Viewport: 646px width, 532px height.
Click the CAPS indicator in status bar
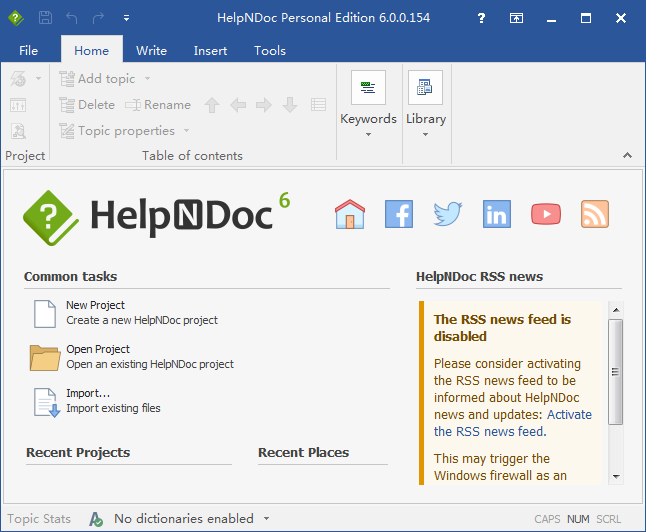[547, 519]
